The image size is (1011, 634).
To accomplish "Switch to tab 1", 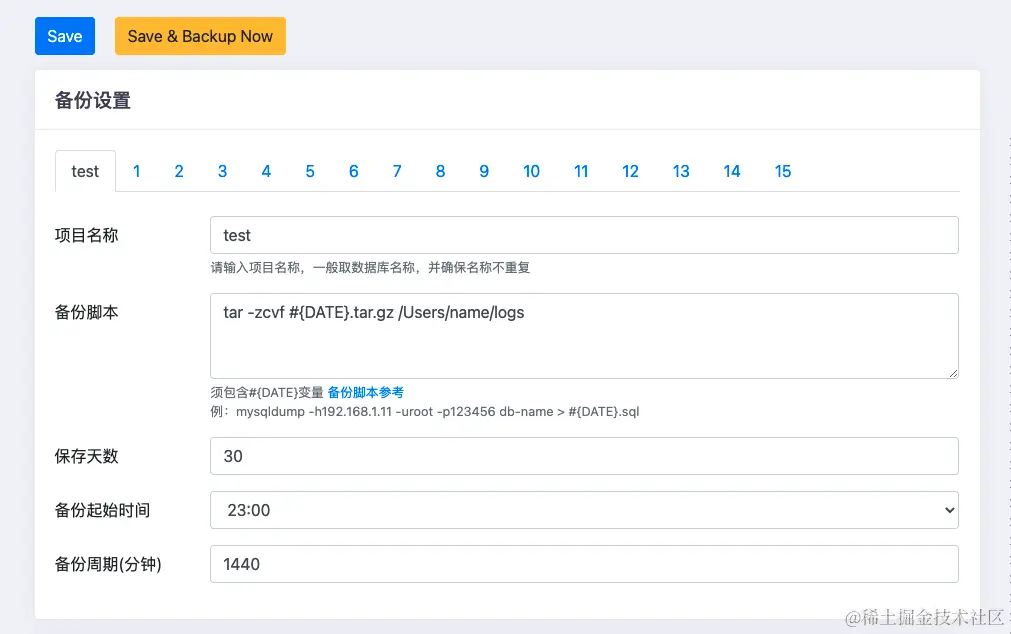I will click(136, 171).
